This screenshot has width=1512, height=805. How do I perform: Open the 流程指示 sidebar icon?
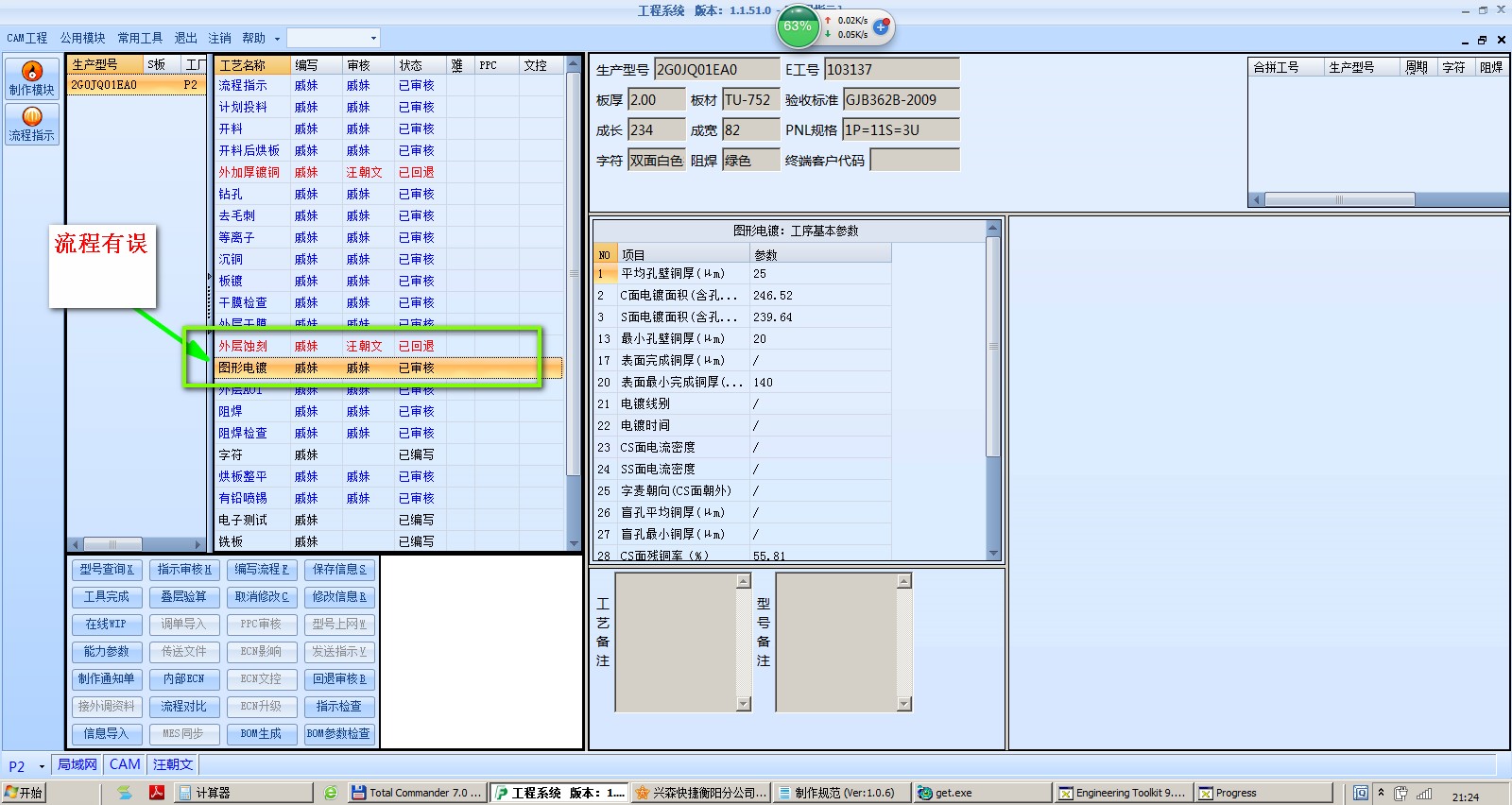31,124
